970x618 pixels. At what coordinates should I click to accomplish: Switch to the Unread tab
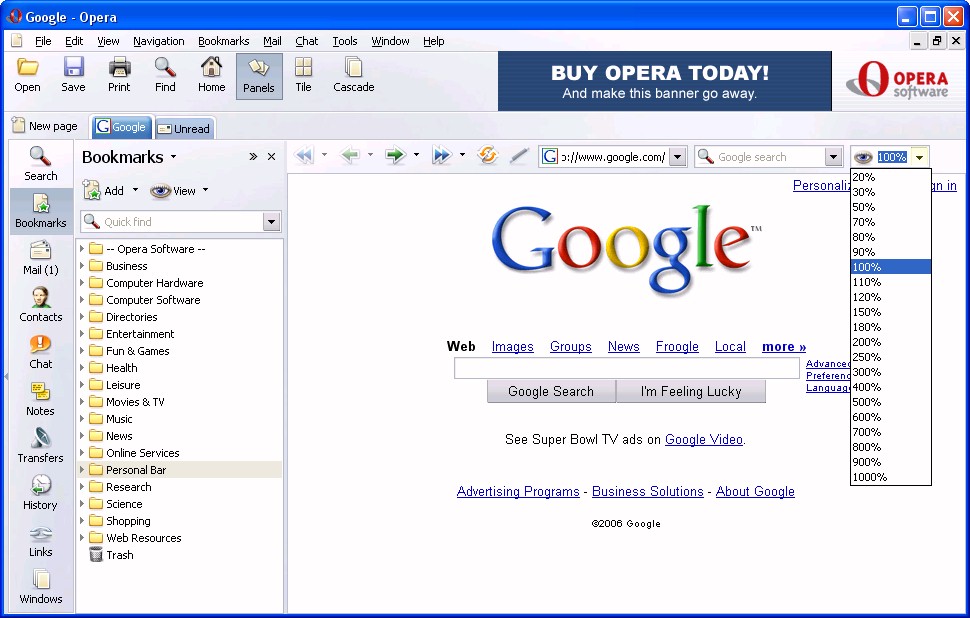point(184,129)
